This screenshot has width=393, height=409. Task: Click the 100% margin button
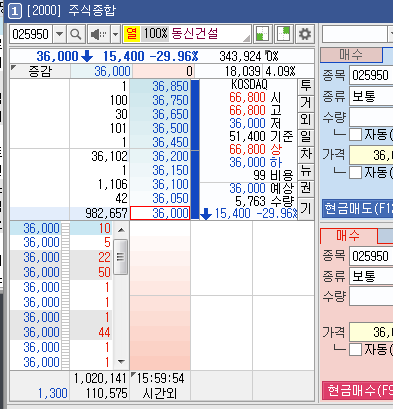pos(155,34)
